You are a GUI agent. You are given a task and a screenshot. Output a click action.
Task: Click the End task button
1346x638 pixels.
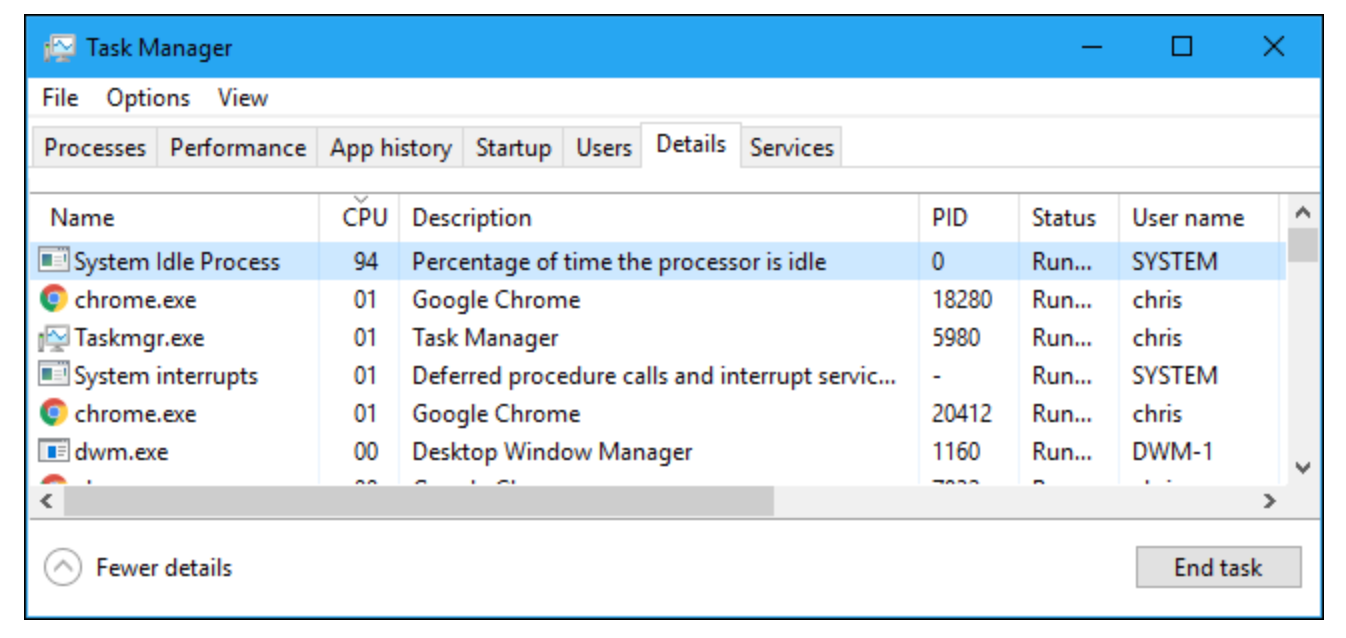pyautogui.click(x=1218, y=567)
